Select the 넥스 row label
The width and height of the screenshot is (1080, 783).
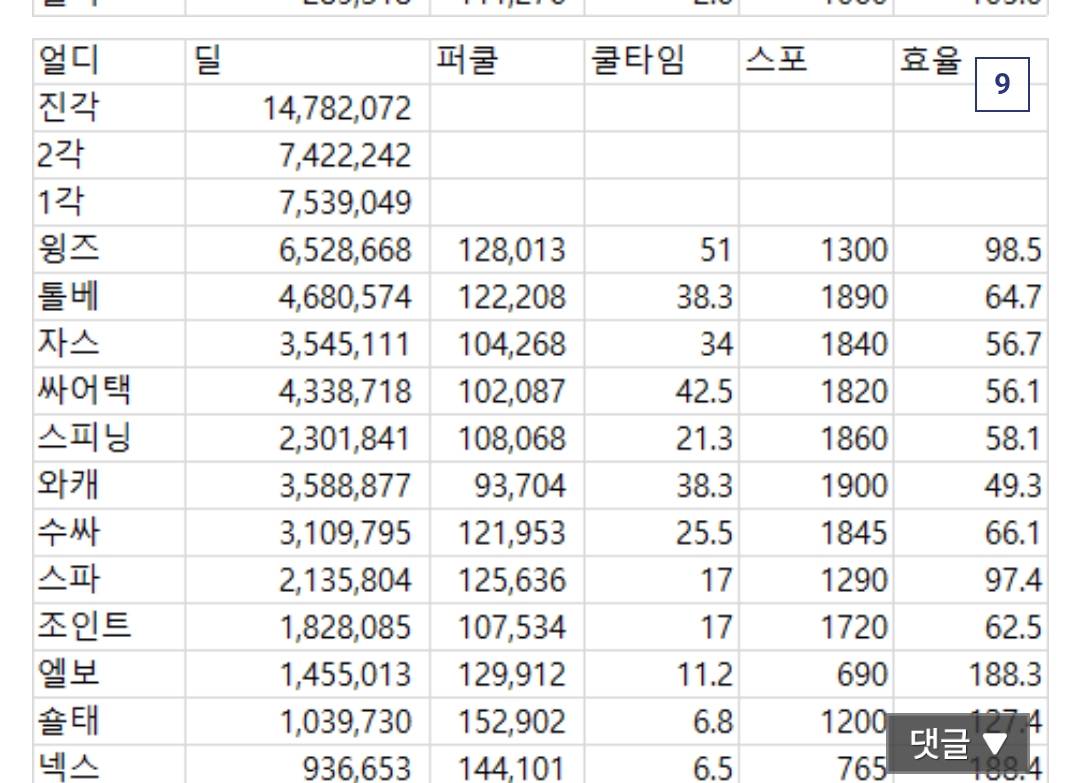point(68,767)
